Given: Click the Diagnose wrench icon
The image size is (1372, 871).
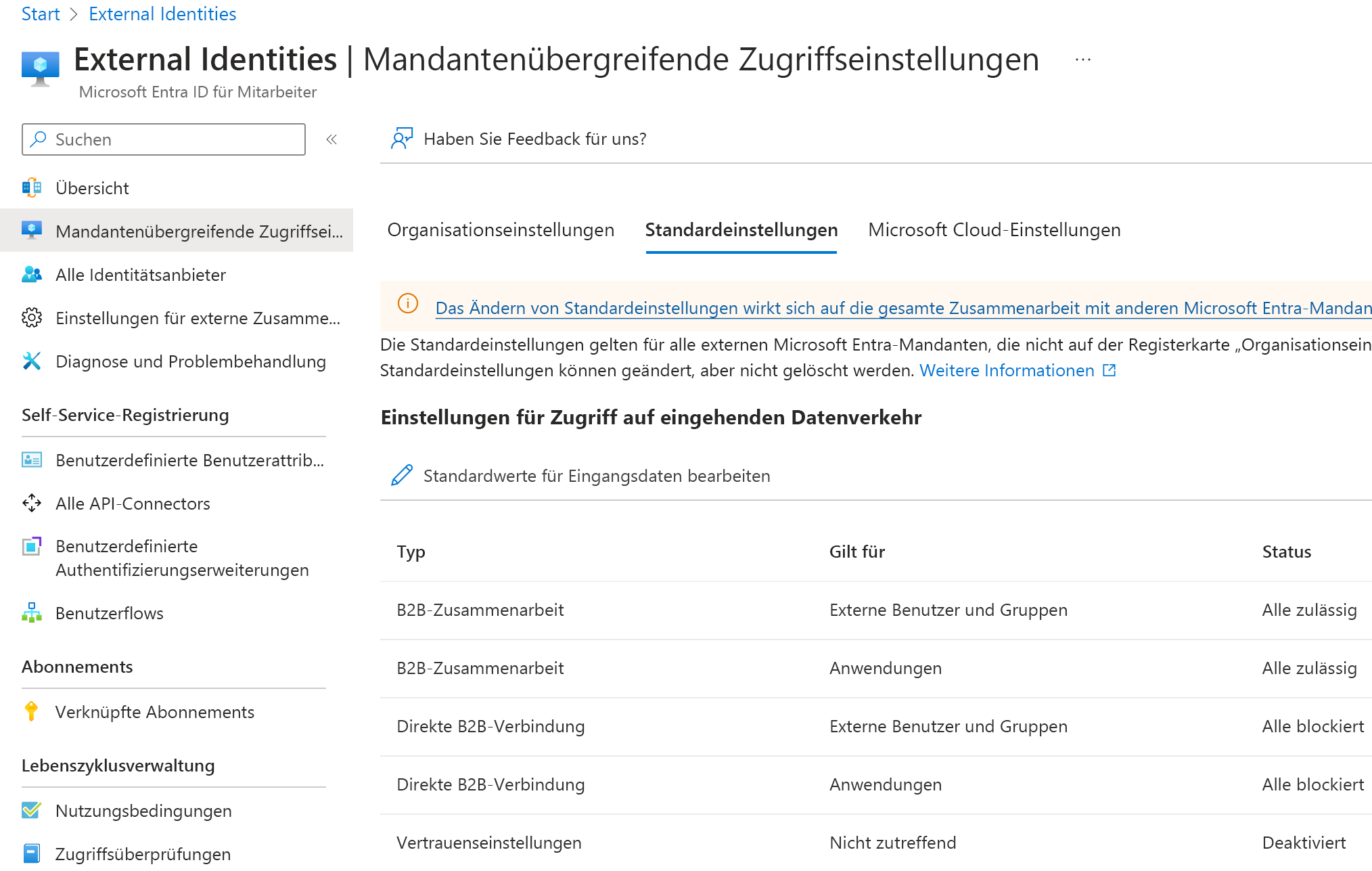Looking at the screenshot, I should (32, 361).
